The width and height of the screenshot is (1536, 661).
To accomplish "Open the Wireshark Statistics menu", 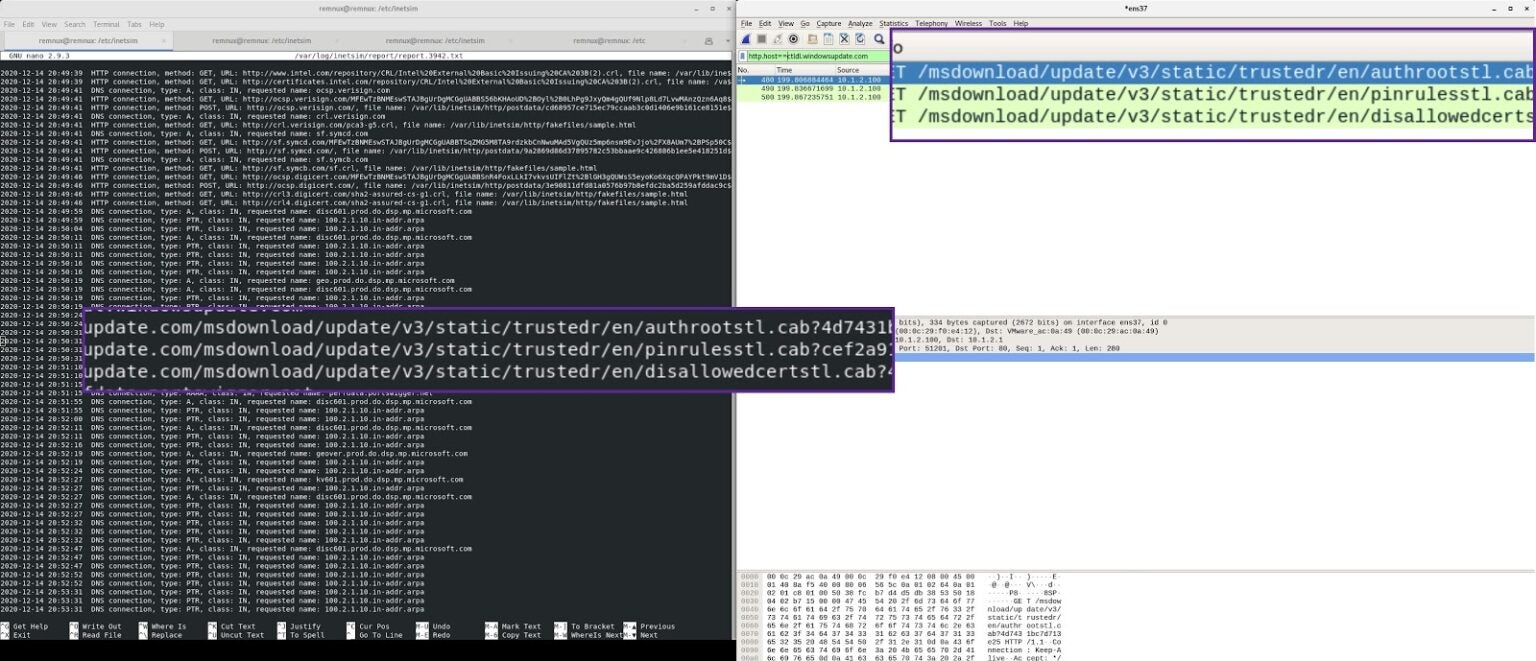I will point(893,23).
